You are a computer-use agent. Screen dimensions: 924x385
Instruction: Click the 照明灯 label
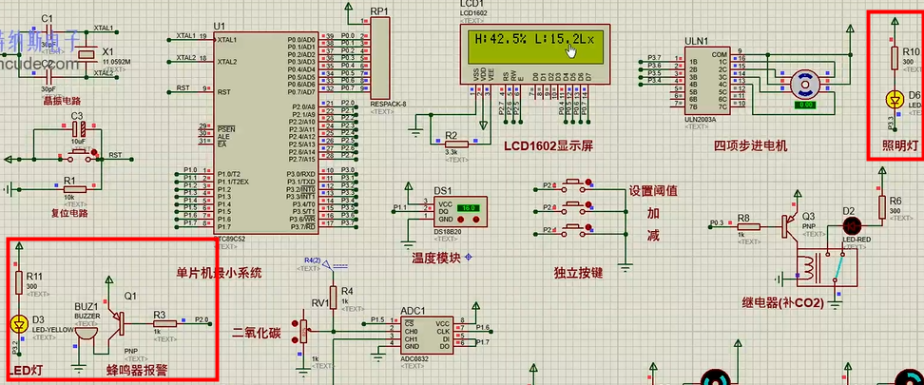coord(901,146)
